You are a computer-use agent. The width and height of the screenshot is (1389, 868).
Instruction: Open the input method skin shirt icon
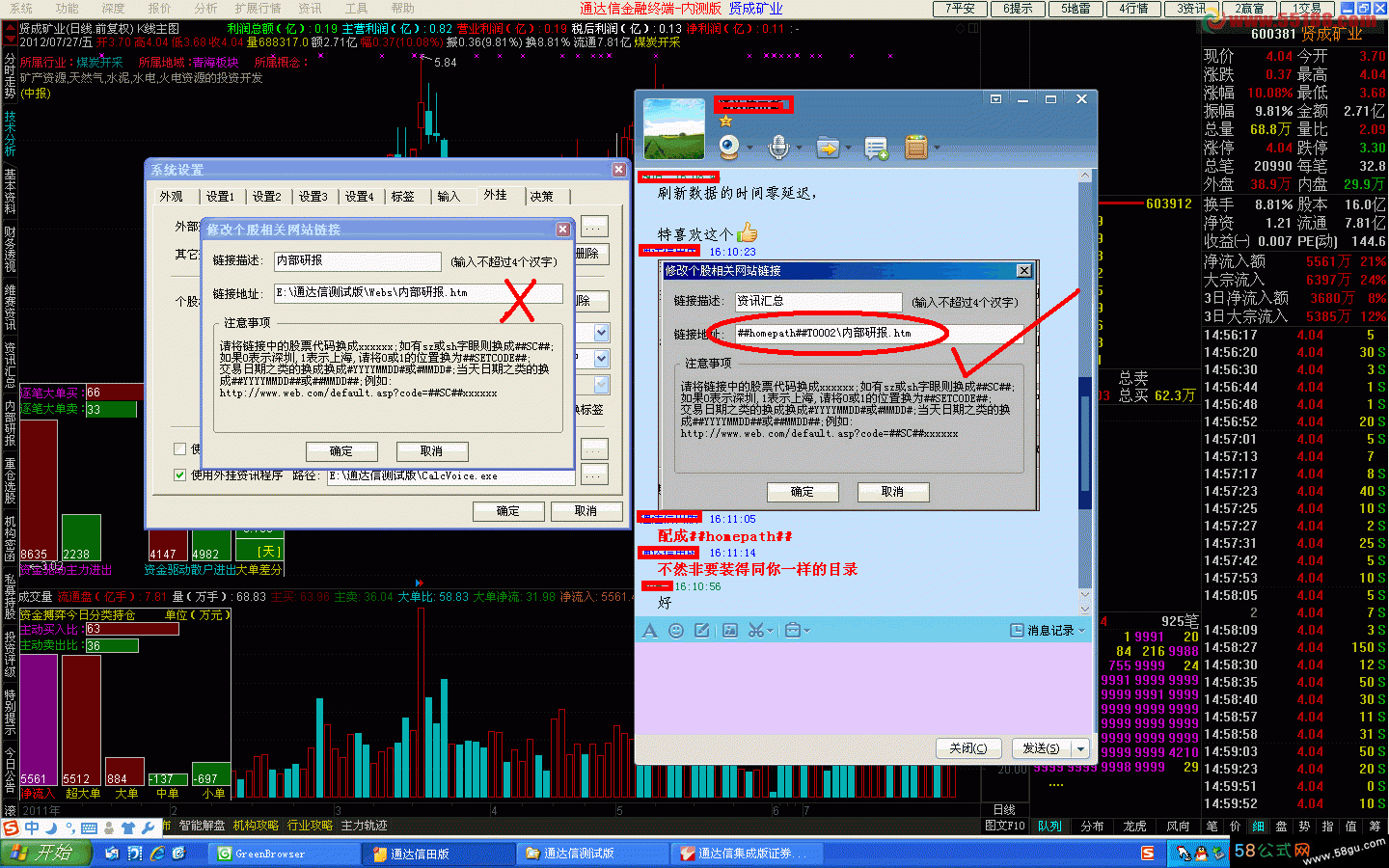(127, 827)
